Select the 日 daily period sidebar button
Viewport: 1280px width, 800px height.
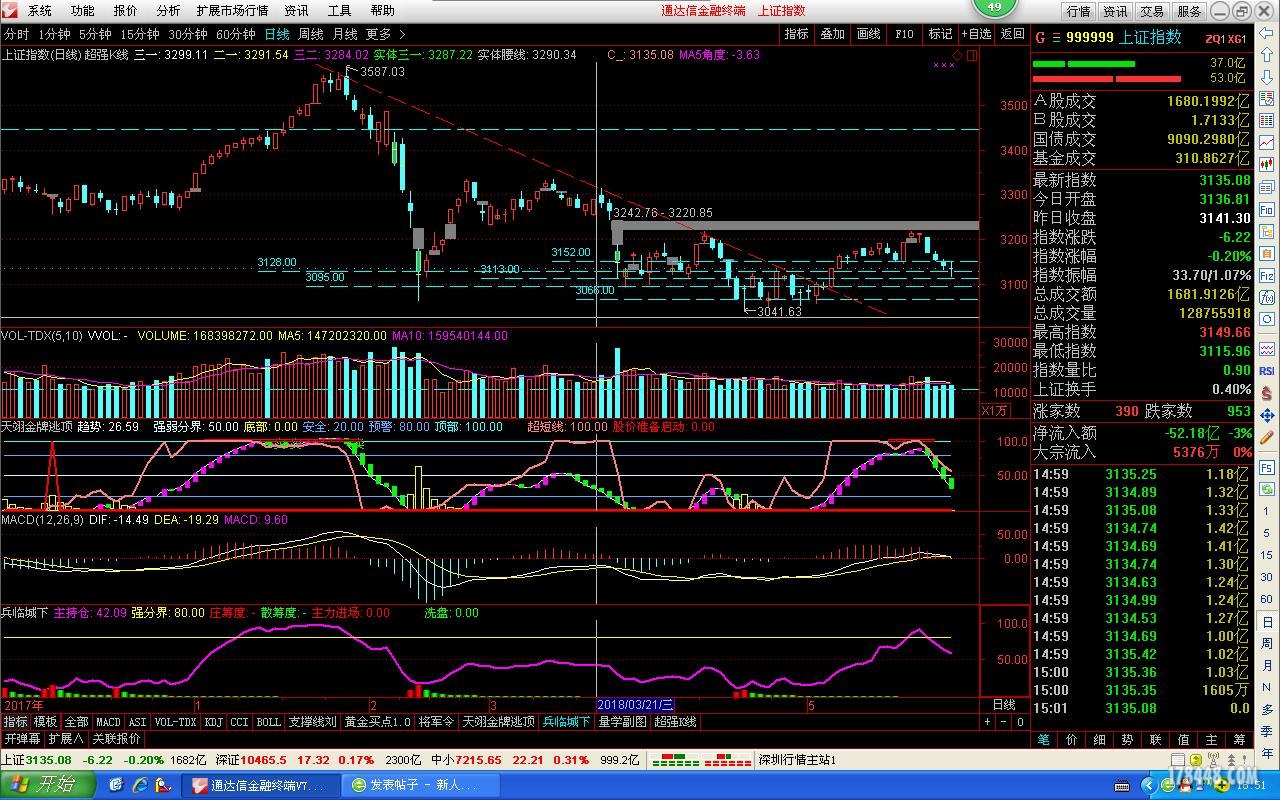point(1267,622)
